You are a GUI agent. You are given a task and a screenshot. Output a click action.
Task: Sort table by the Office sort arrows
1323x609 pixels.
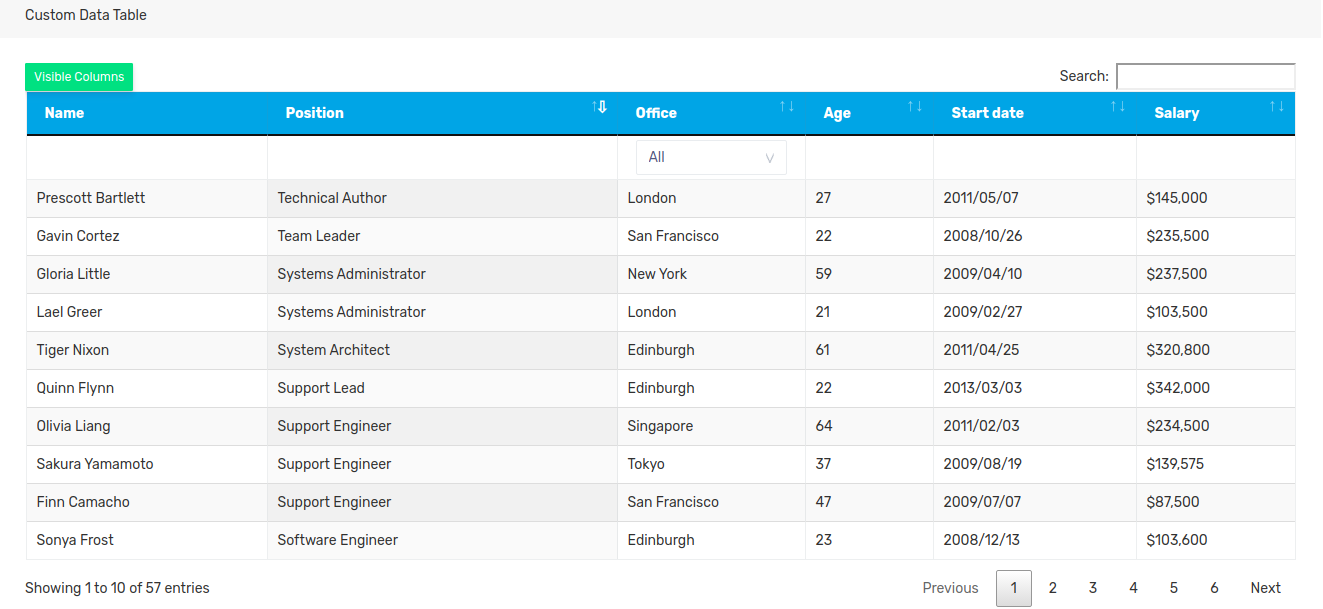(787, 107)
